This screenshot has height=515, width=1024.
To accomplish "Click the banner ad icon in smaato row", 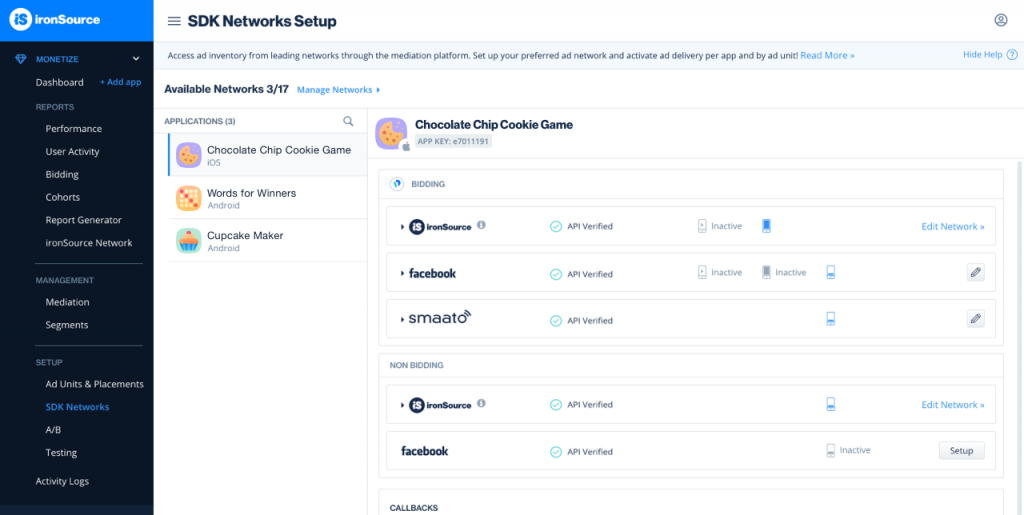I will tap(830, 319).
